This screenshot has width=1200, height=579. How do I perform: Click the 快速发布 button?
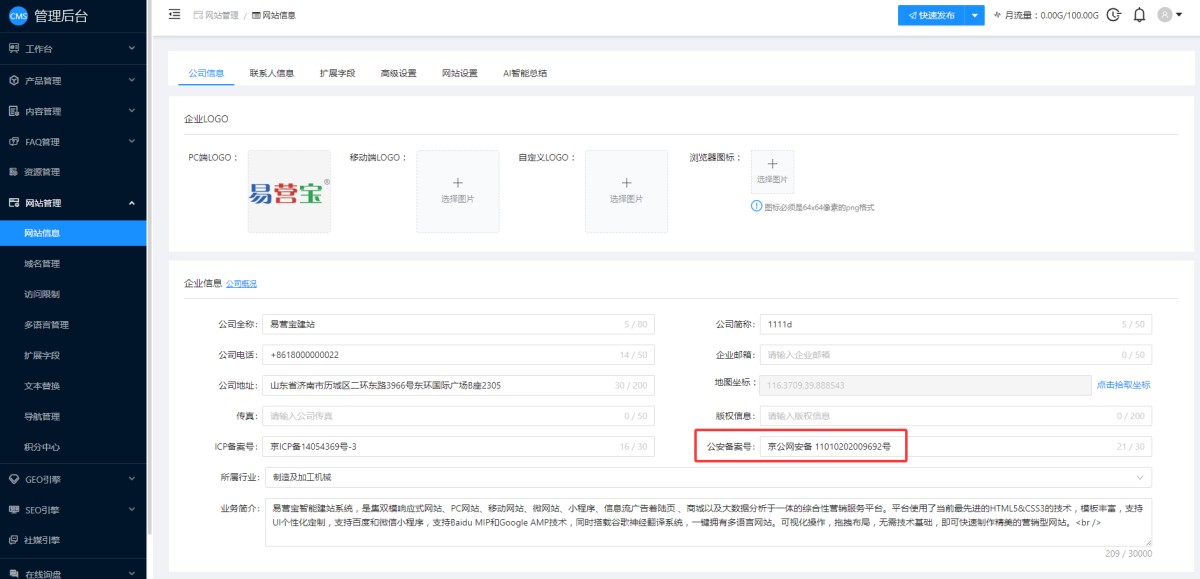(x=930, y=15)
